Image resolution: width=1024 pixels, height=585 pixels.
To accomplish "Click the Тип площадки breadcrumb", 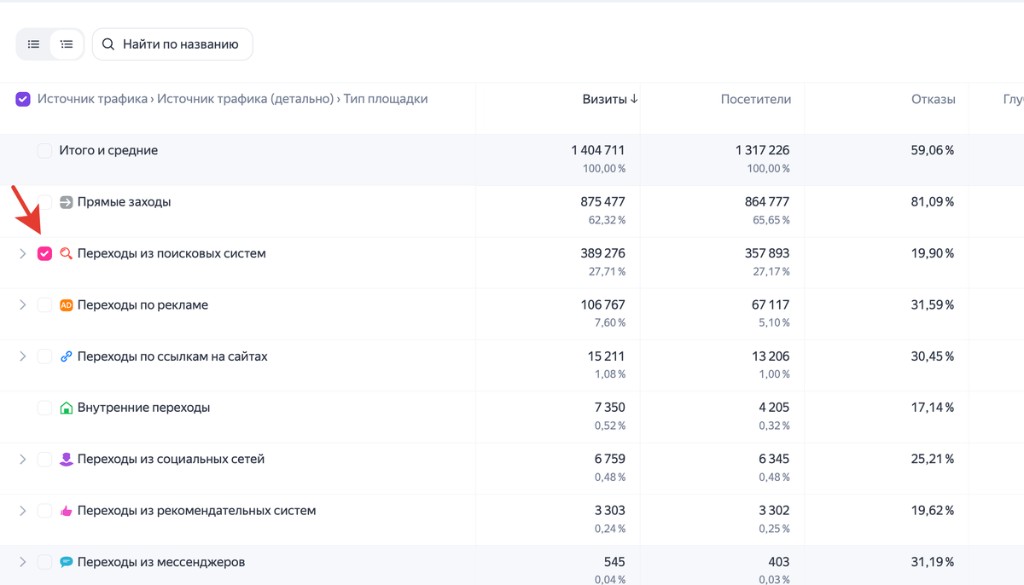I will (385, 99).
